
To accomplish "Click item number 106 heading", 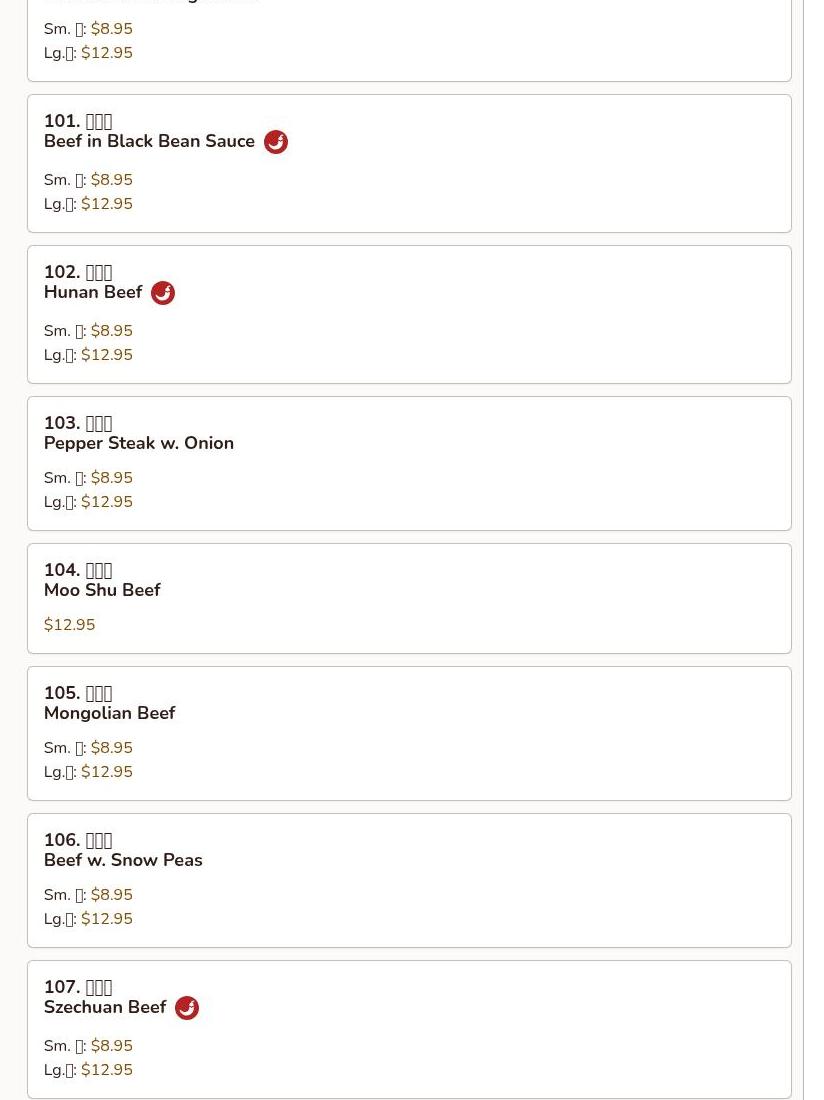I will tap(78, 840).
